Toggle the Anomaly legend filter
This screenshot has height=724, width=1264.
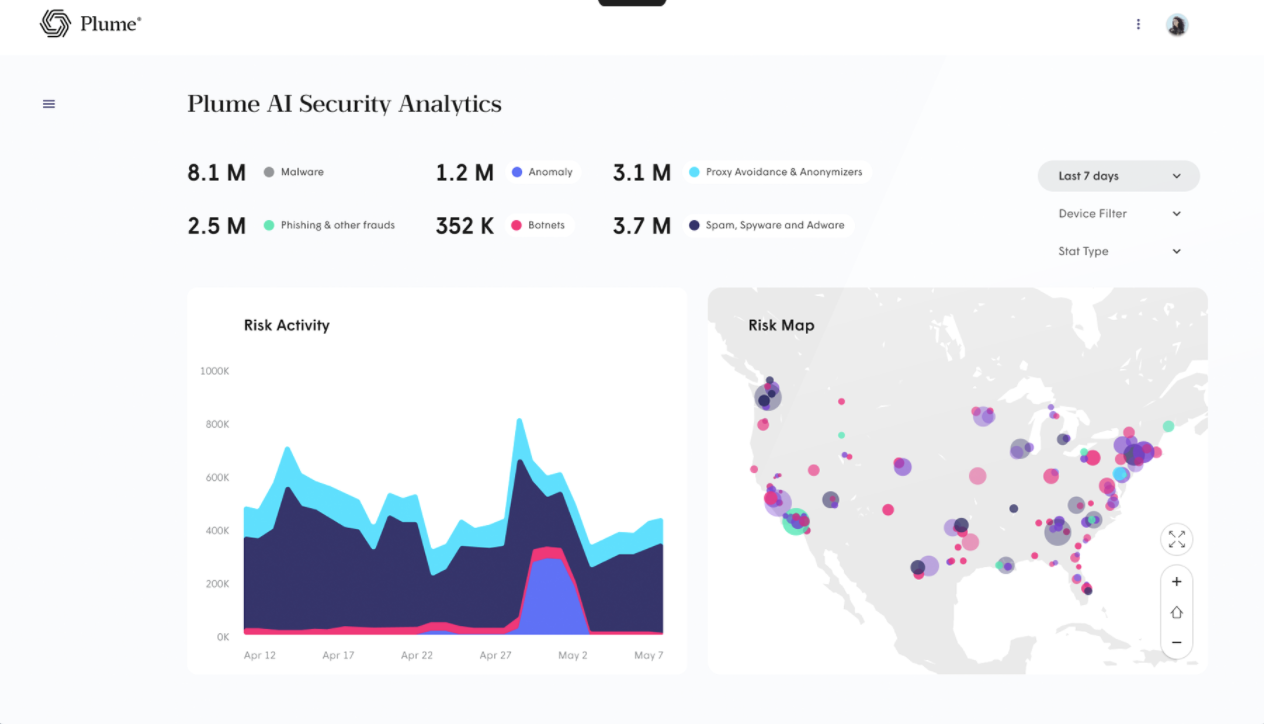tap(542, 172)
